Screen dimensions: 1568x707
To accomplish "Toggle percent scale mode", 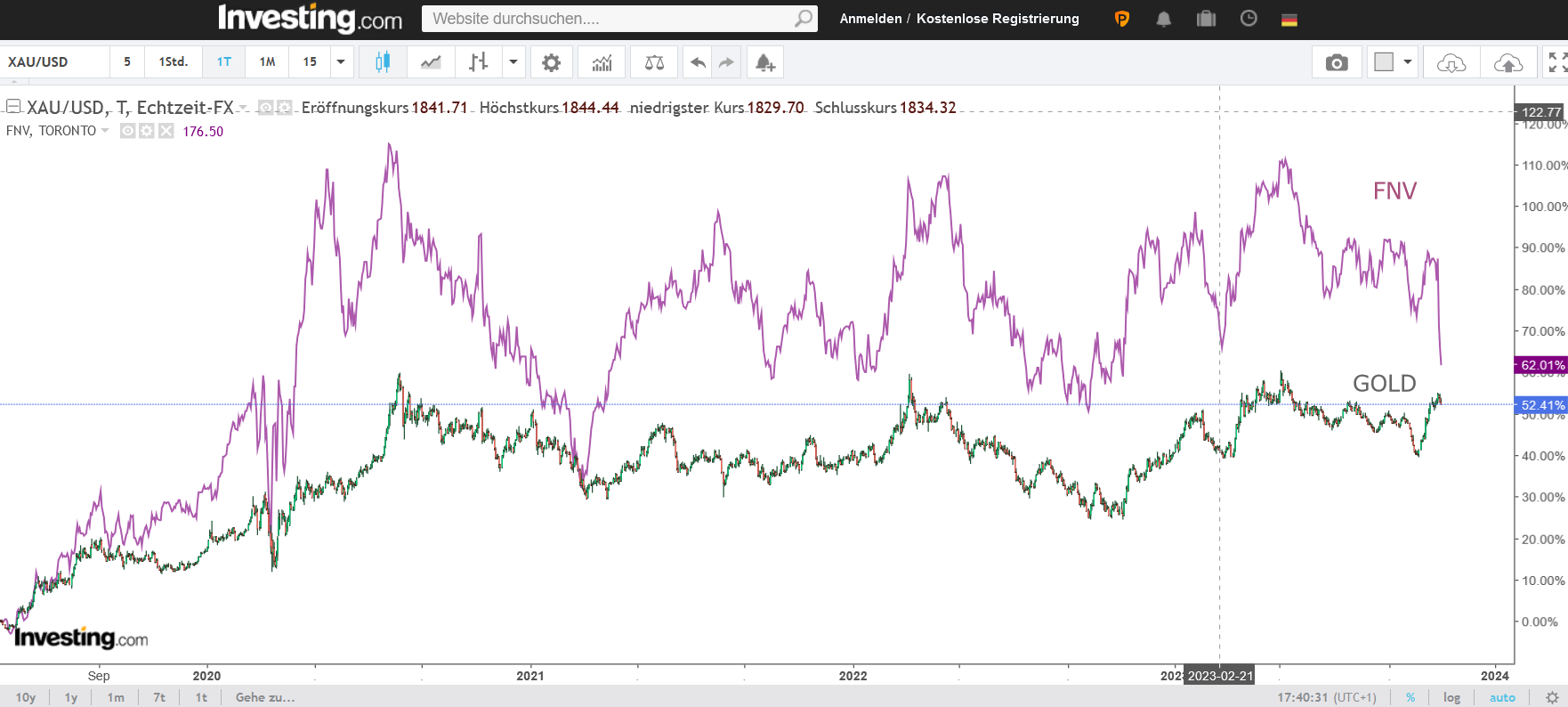I will (x=1410, y=697).
